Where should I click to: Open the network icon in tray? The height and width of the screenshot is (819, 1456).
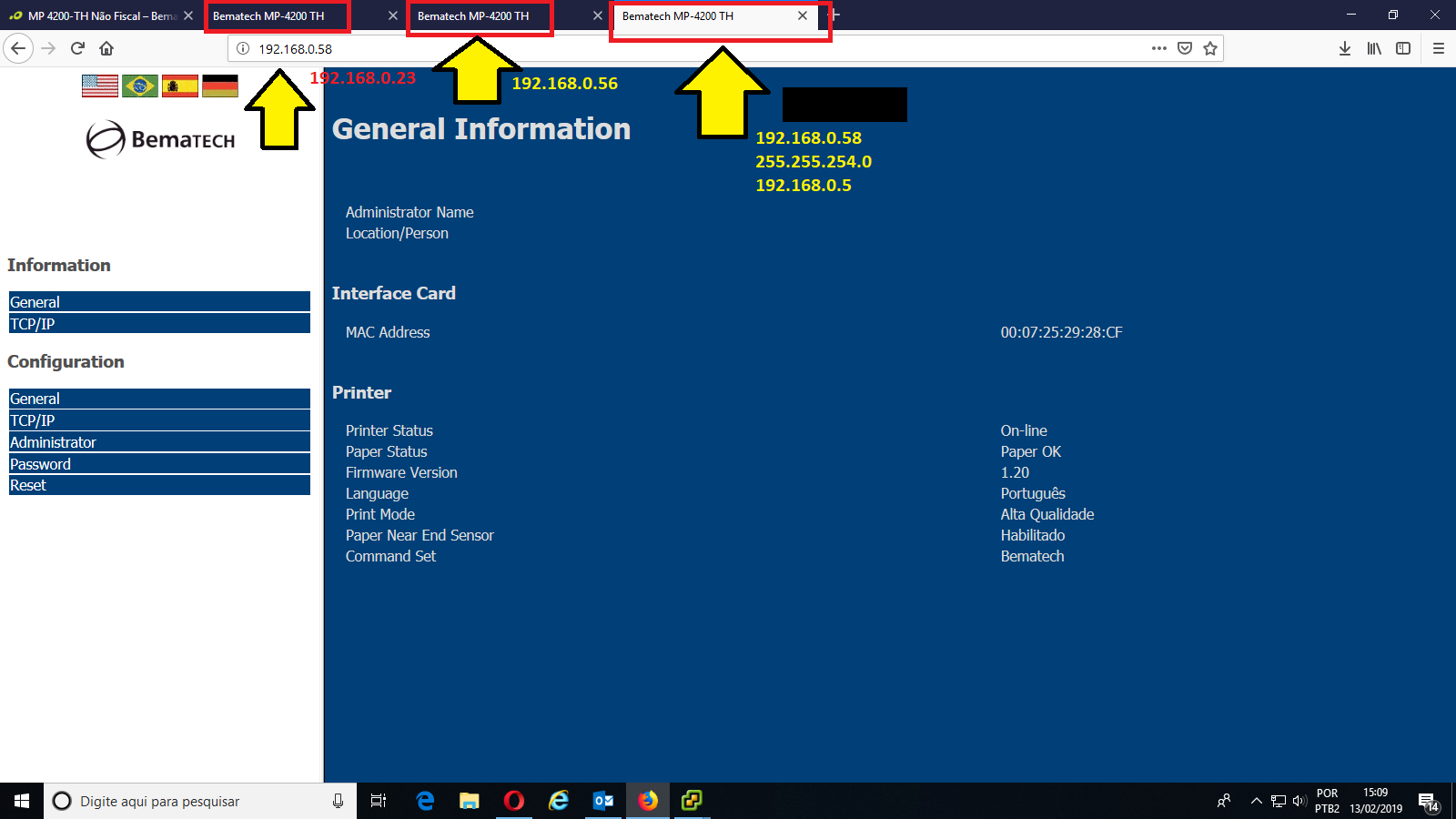[1279, 801]
